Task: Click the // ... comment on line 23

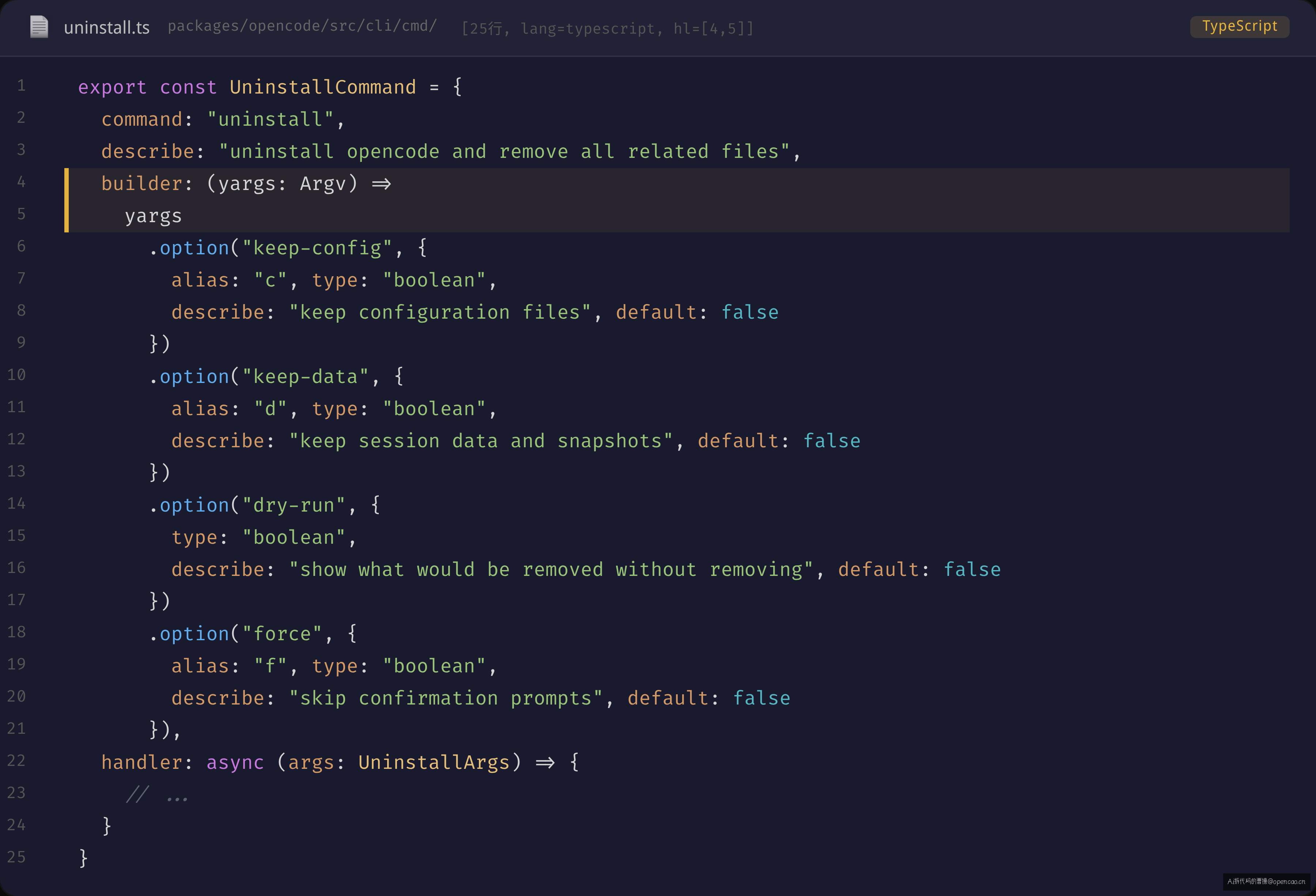Action: pyautogui.click(x=157, y=795)
